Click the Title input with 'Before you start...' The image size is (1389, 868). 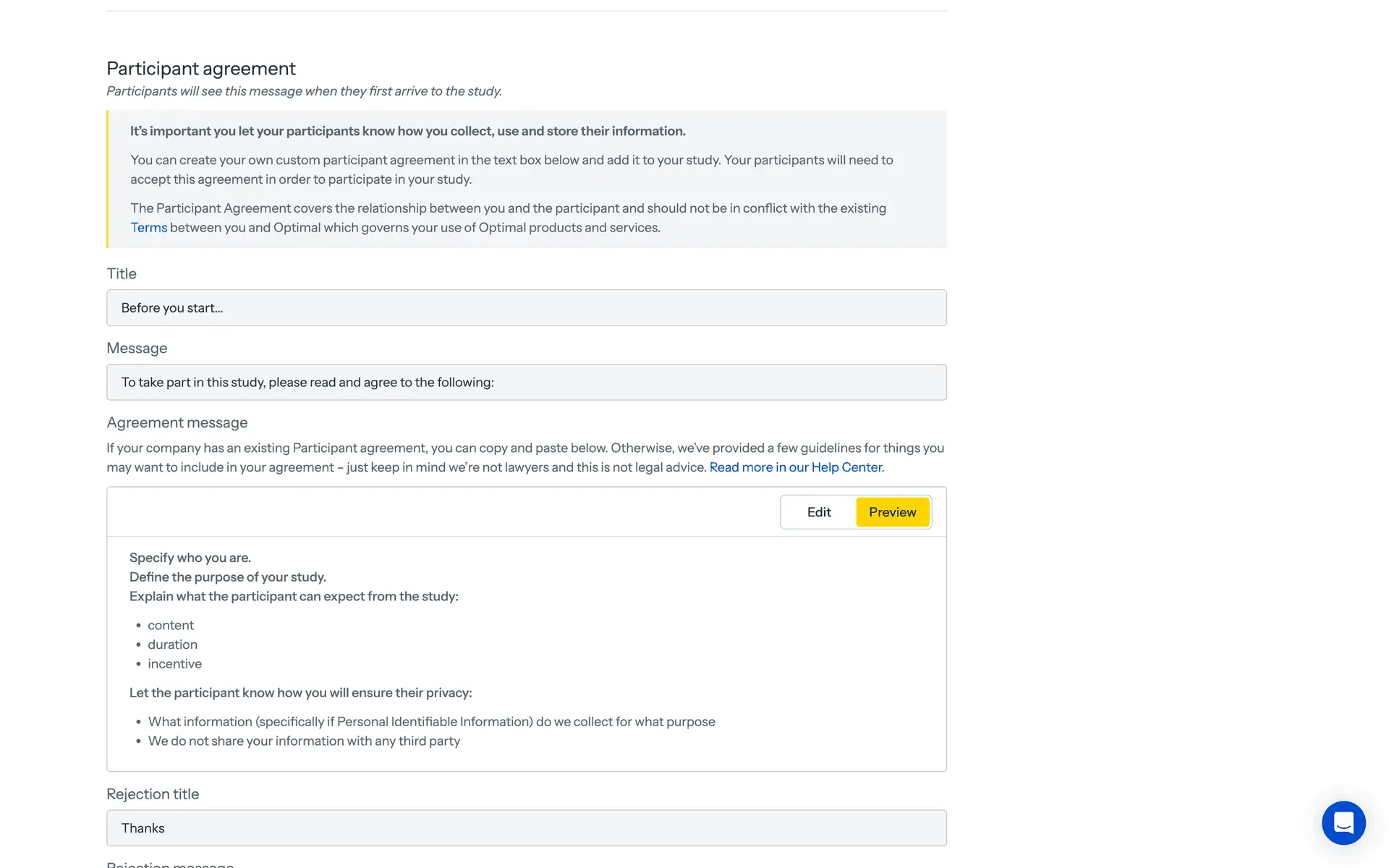(x=526, y=308)
